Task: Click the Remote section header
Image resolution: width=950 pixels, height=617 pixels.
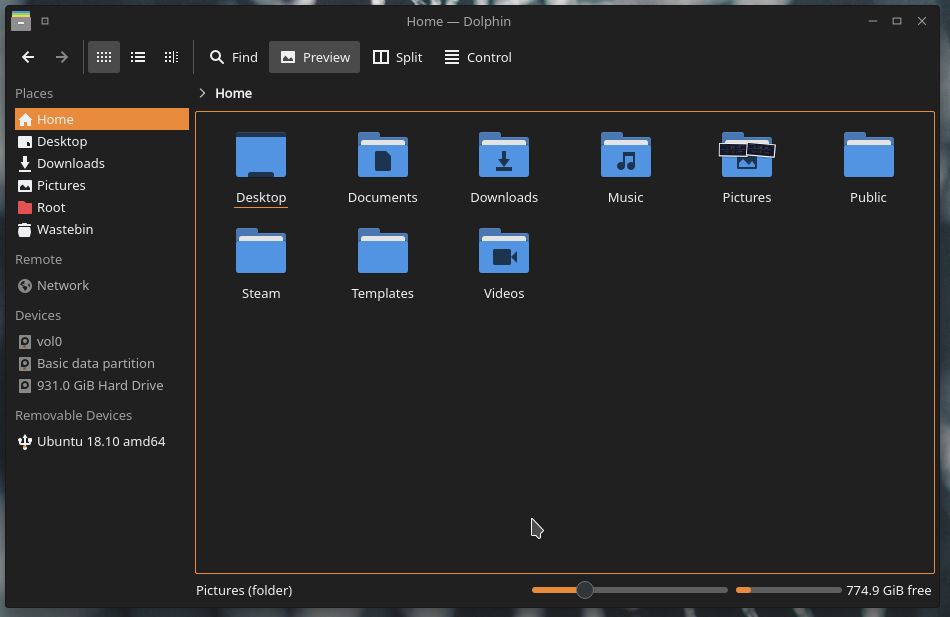Action: (x=38, y=259)
